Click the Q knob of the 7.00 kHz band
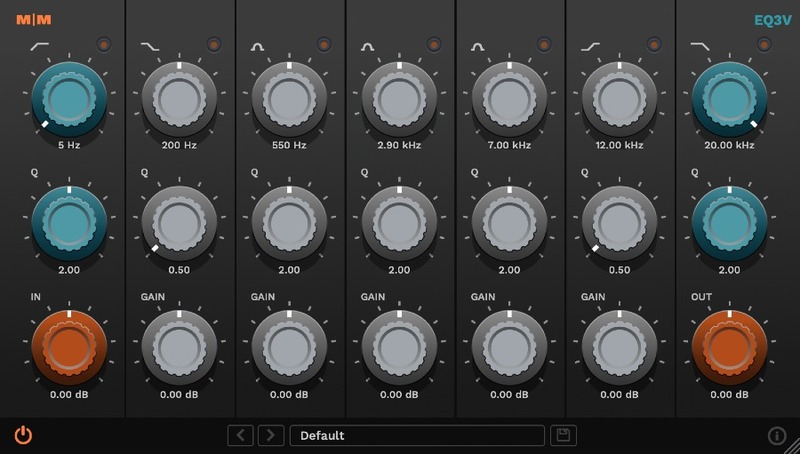This screenshot has height=454, width=800. 509,223
